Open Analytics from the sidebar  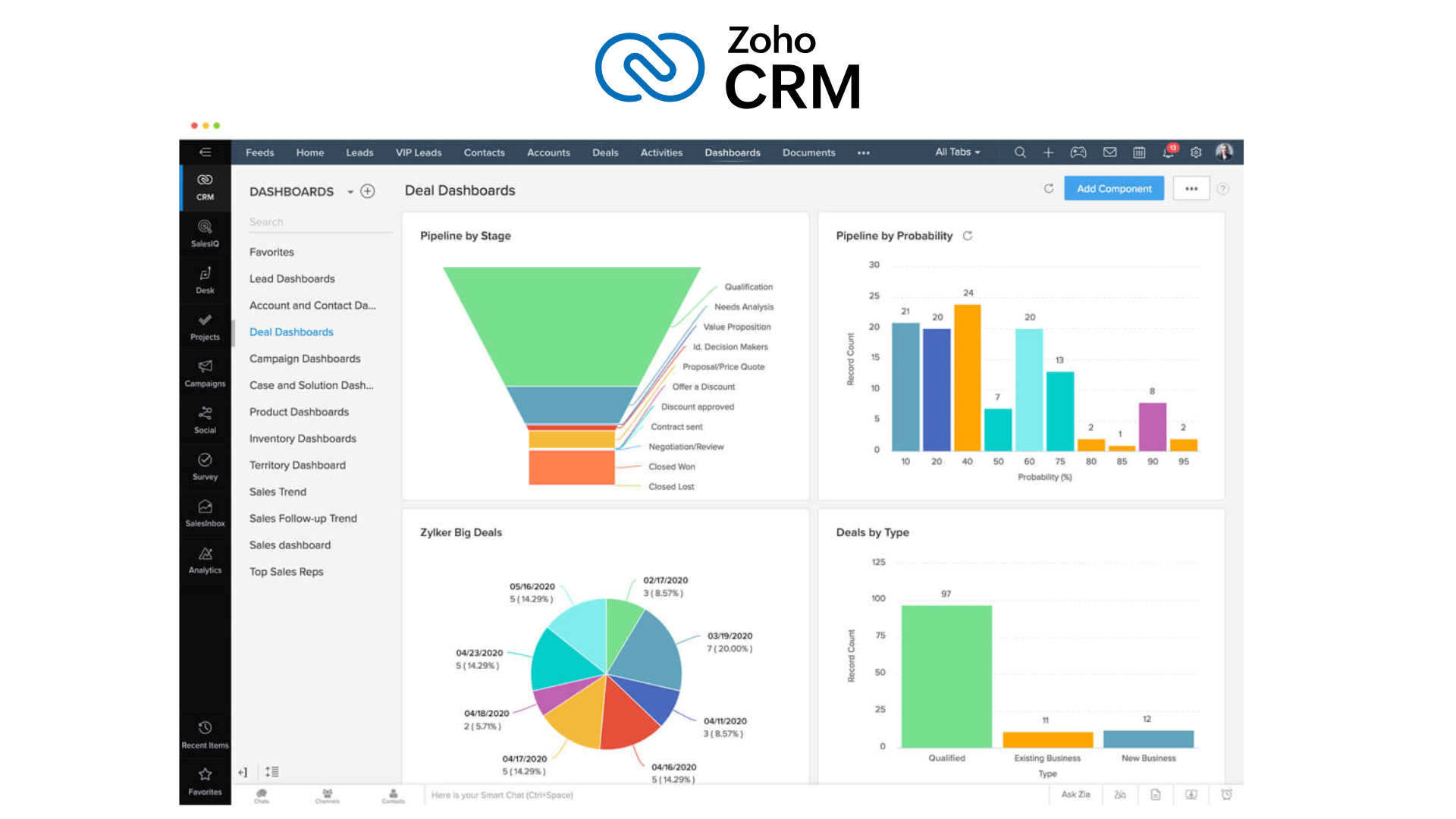click(x=205, y=560)
